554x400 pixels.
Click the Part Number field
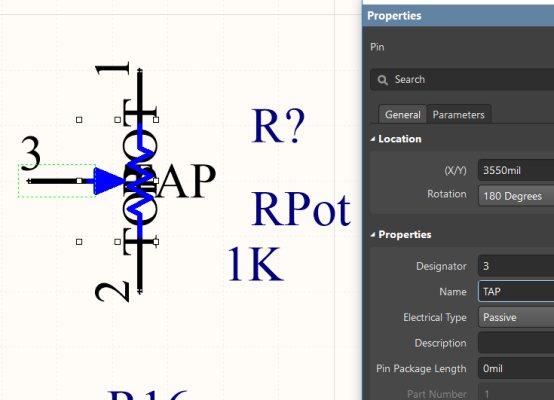(x=516, y=393)
